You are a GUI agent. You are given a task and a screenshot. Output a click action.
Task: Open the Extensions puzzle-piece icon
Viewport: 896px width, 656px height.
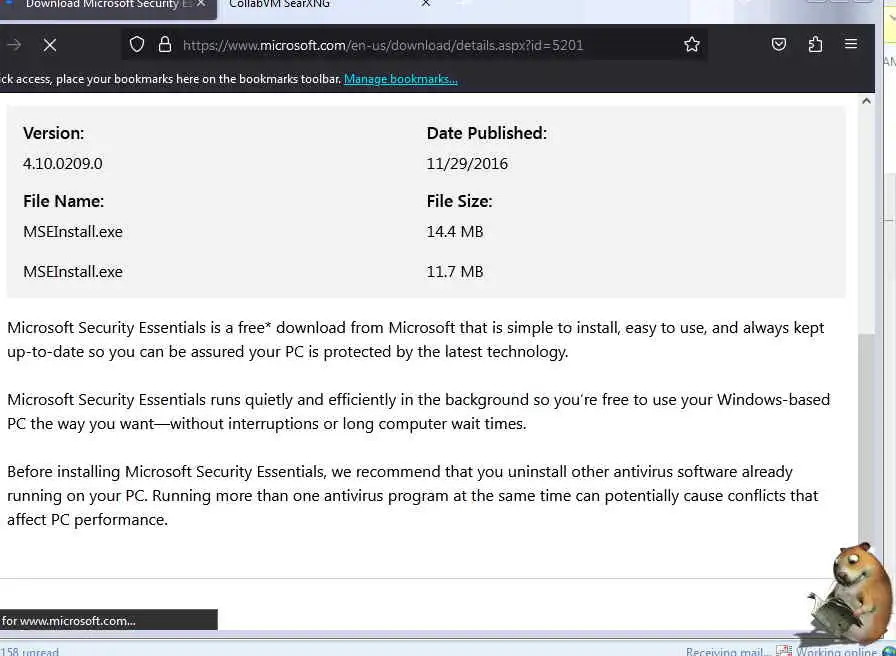pos(815,45)
